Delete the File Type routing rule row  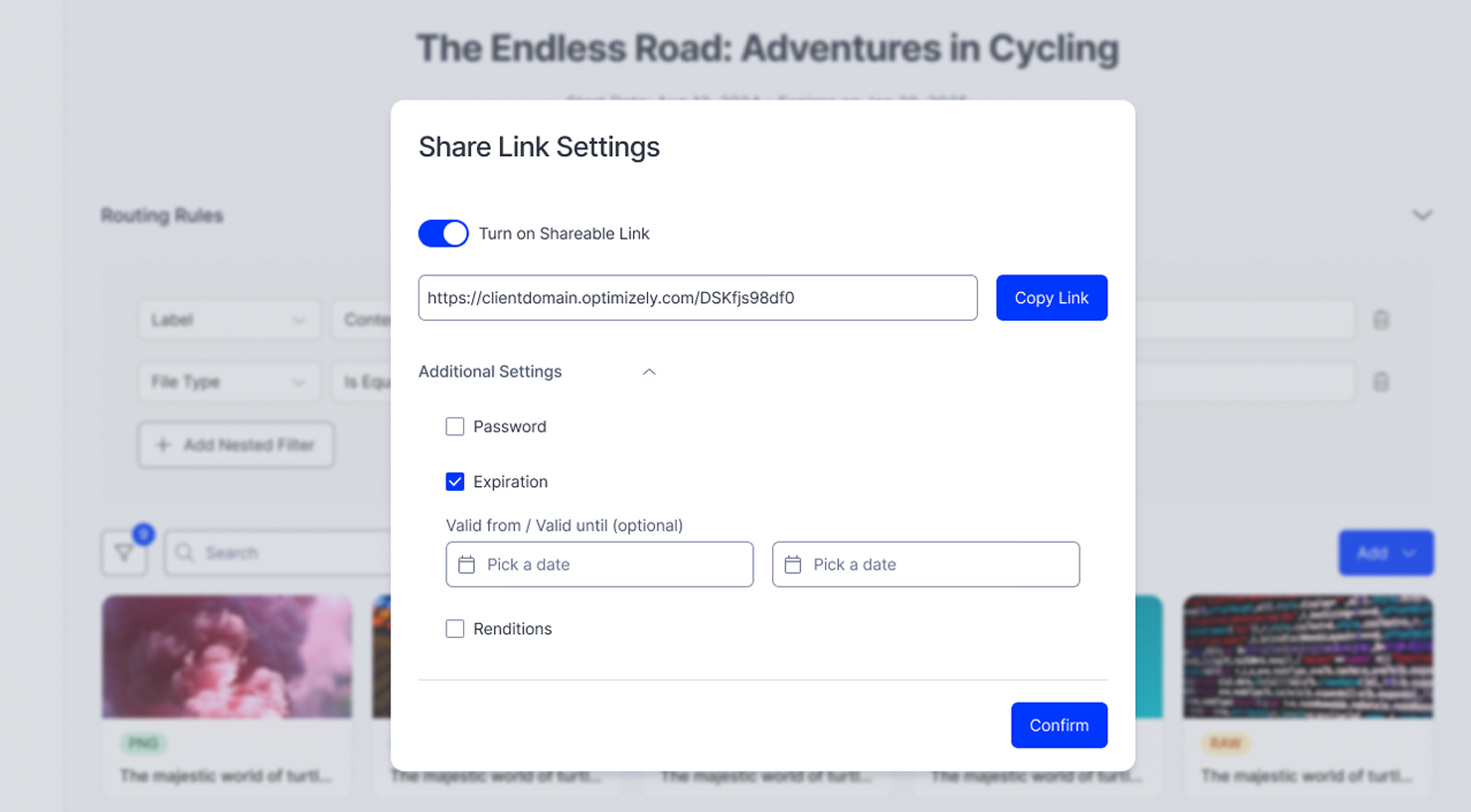point(1381,382)
